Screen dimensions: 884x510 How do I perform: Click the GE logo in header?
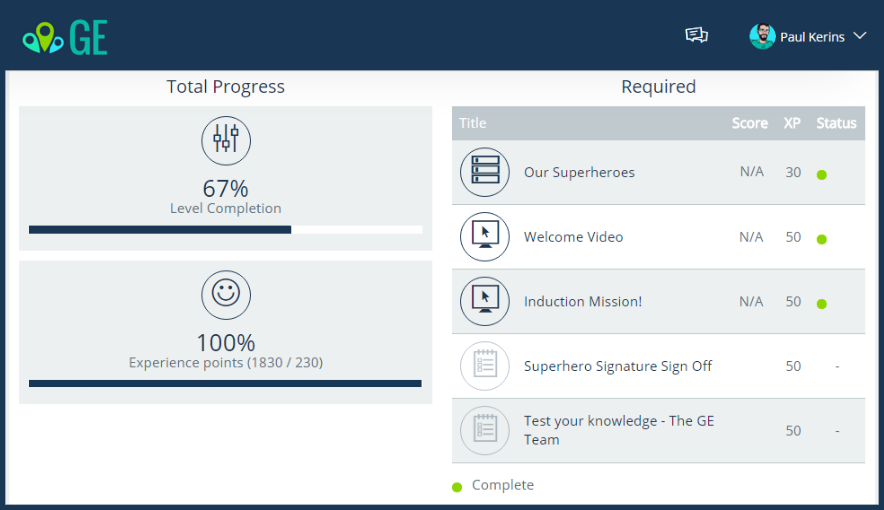[x=65, y=37]
